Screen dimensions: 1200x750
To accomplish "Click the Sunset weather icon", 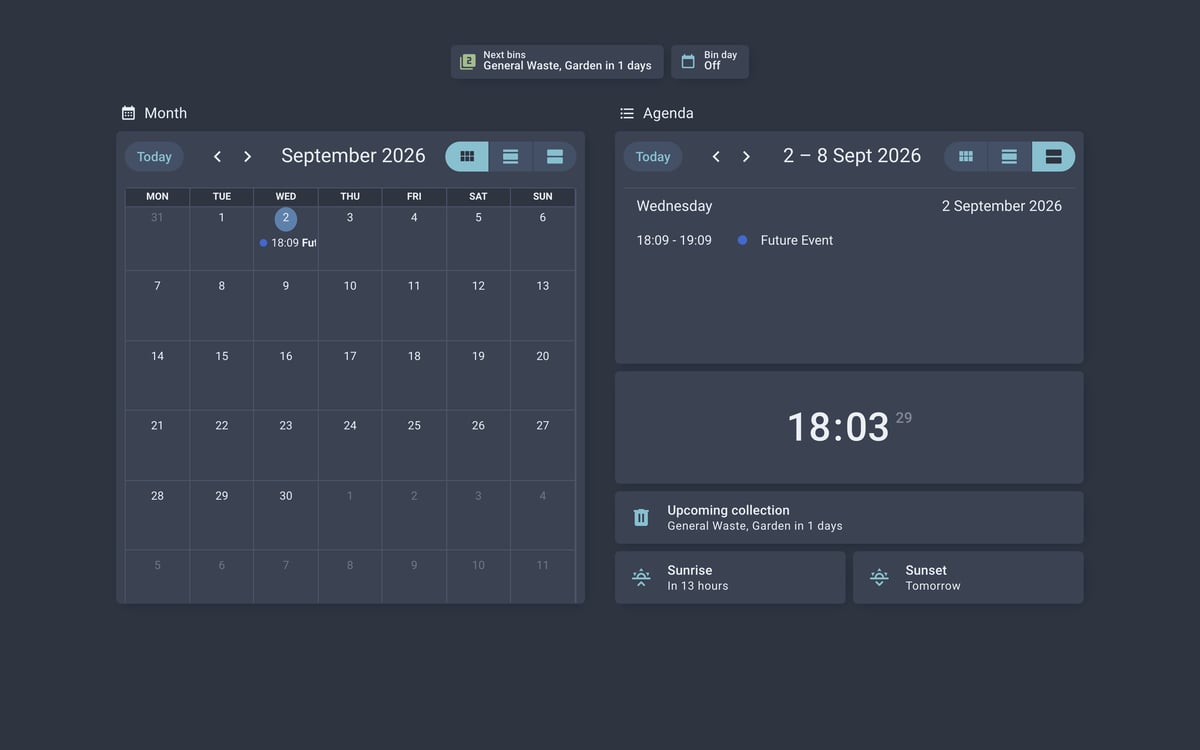I will point(879,577).
